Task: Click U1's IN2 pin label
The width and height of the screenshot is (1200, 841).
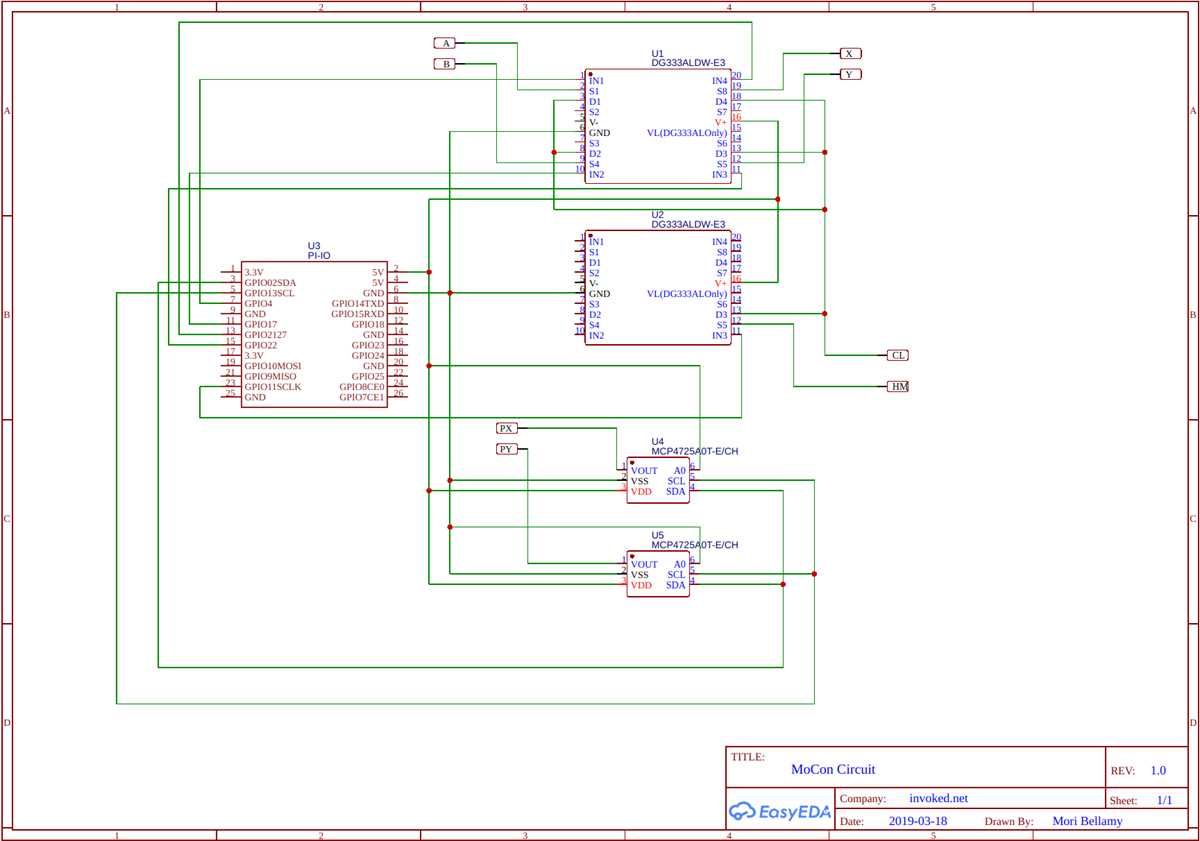Action: click(x=596, y=174)
